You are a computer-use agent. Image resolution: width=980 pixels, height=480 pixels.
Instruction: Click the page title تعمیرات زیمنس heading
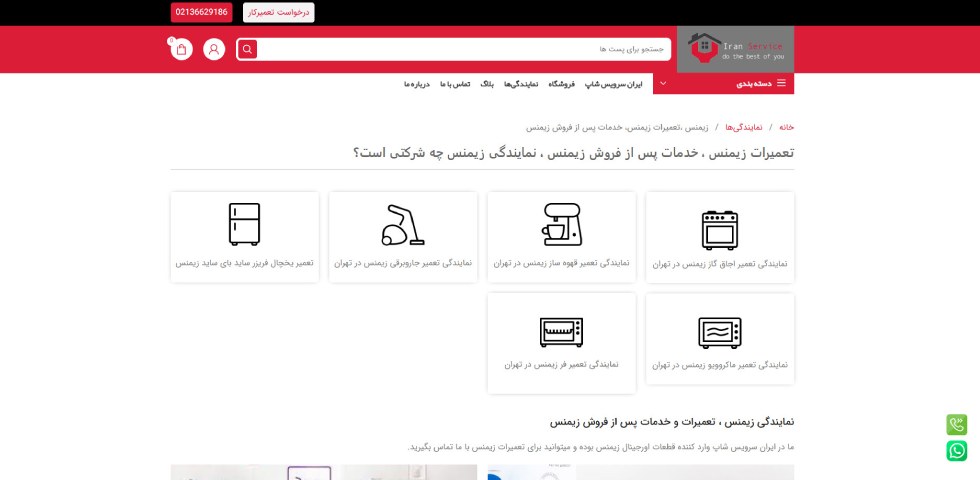pos(574,152)
